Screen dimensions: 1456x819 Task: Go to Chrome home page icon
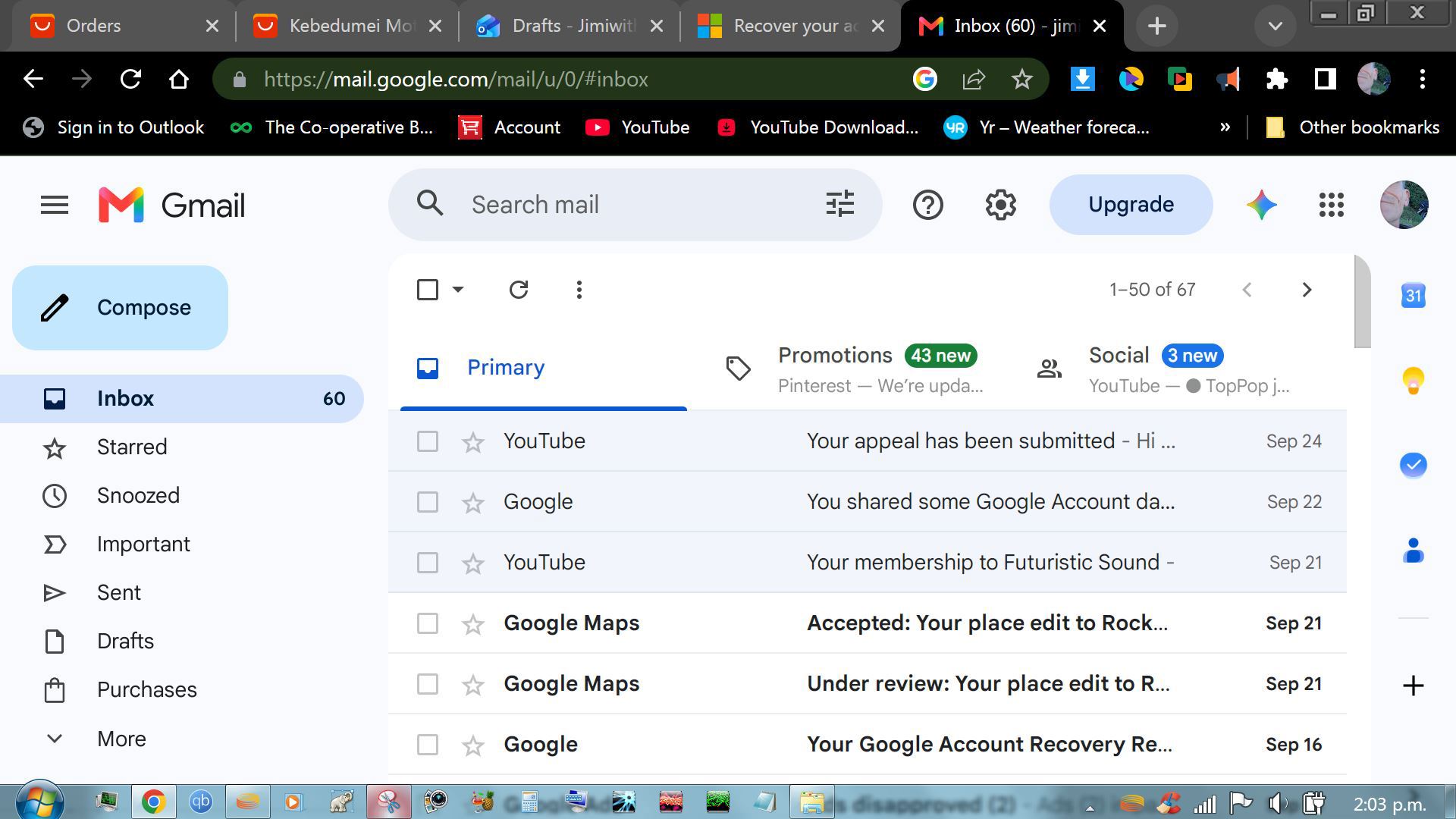pos(179,79)
